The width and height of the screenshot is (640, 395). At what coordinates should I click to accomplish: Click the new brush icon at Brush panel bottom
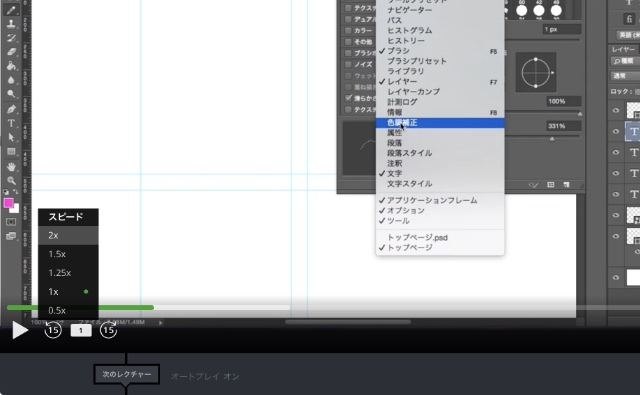[x=566, y=185]
